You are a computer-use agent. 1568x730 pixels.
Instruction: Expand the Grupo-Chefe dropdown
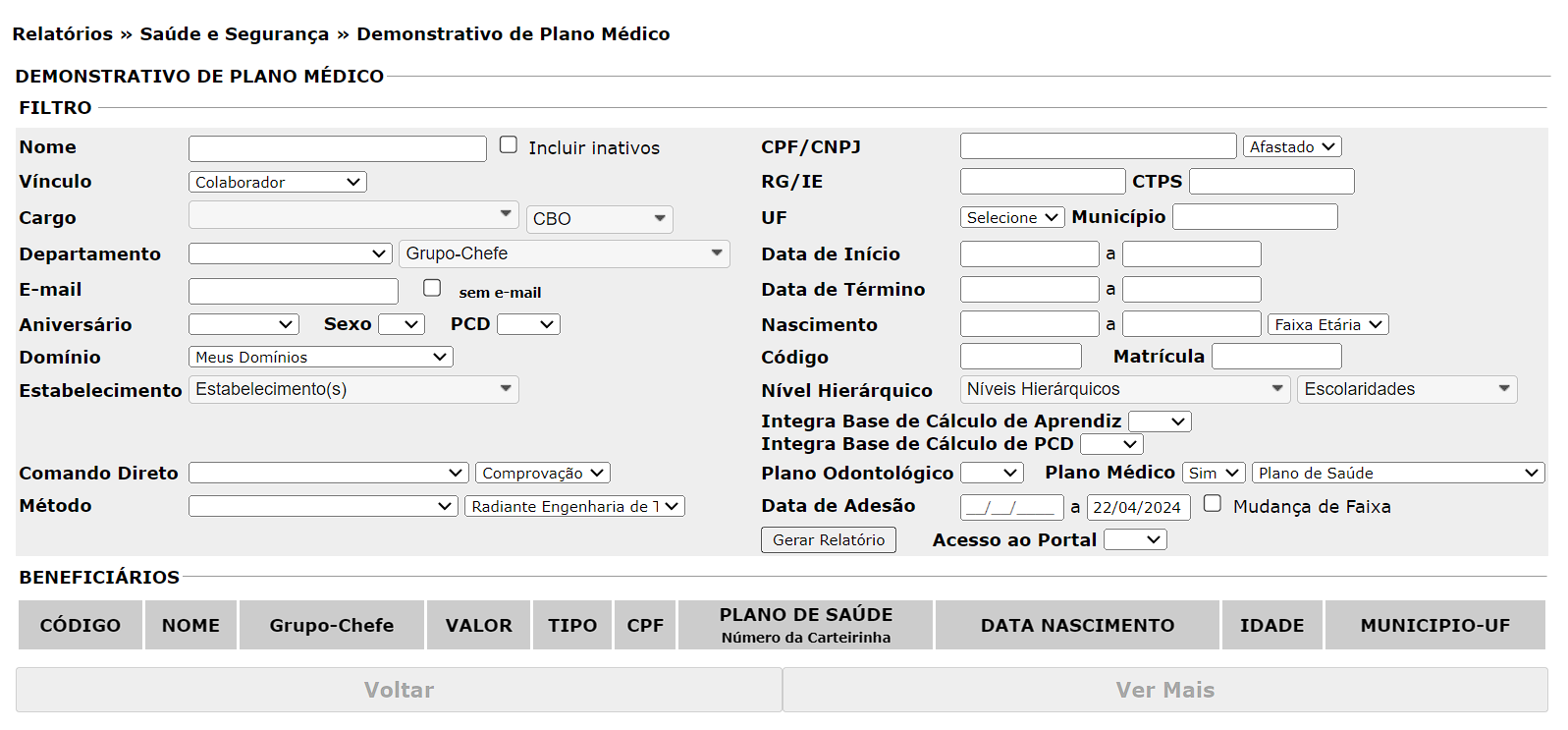564,253
